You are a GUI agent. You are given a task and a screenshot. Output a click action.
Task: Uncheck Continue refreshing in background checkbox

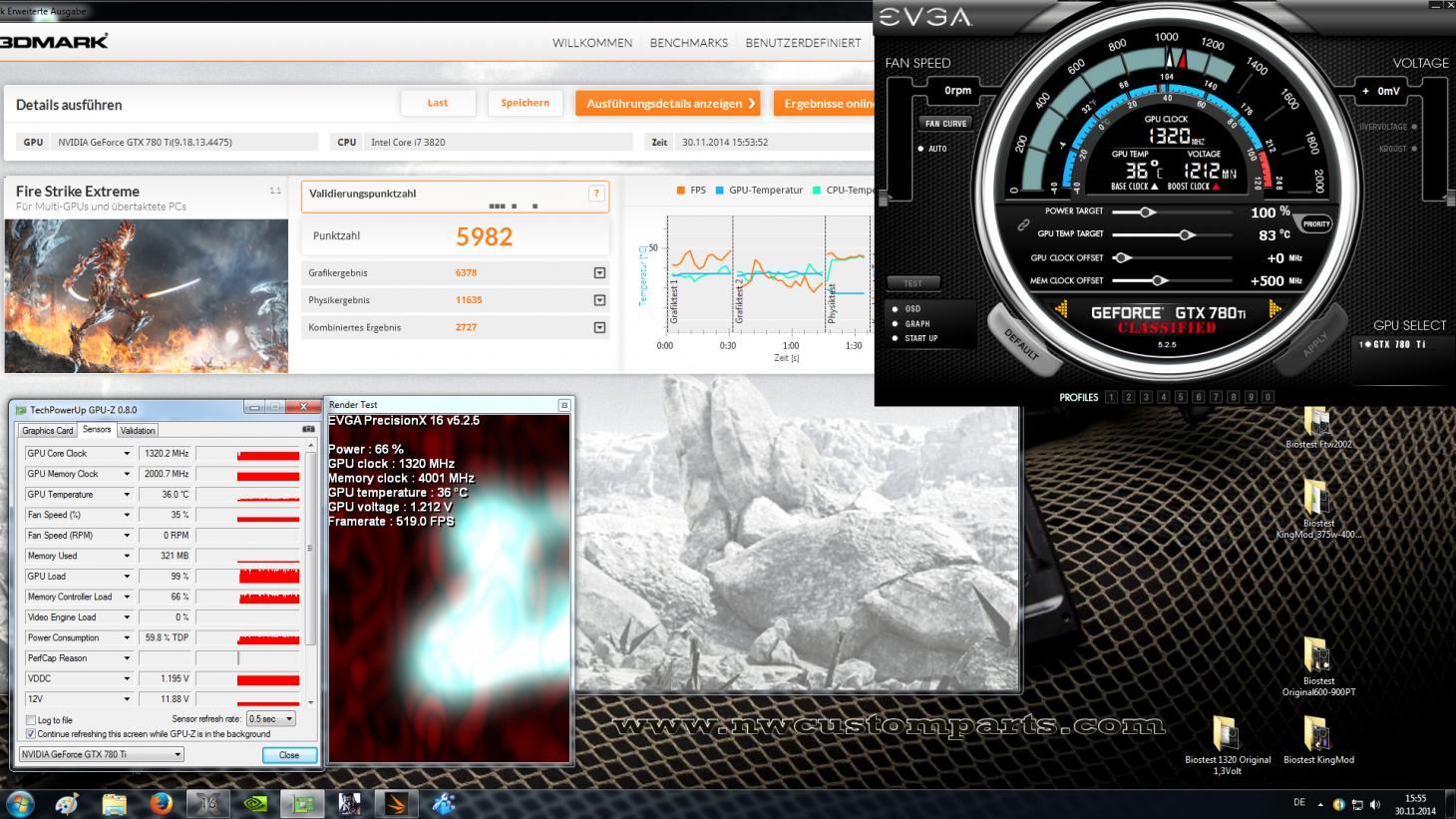[x=31, y=734]
